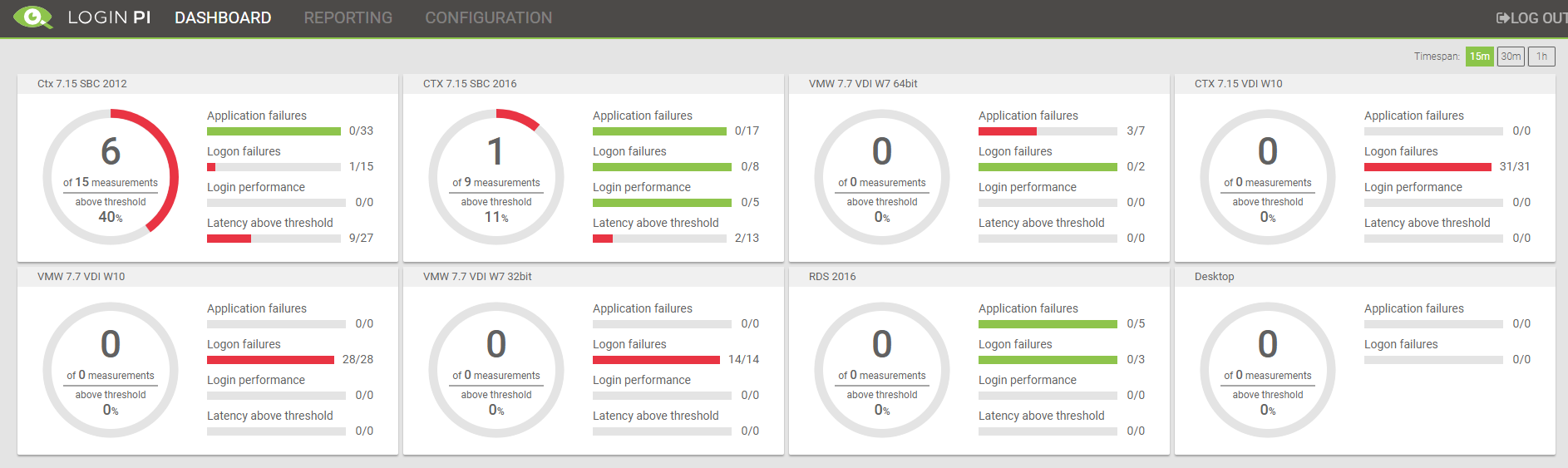Switch to the Reporting tab
Image resolution: width=1568 pixels, height=468 pixels.
[x=348, y=17]
